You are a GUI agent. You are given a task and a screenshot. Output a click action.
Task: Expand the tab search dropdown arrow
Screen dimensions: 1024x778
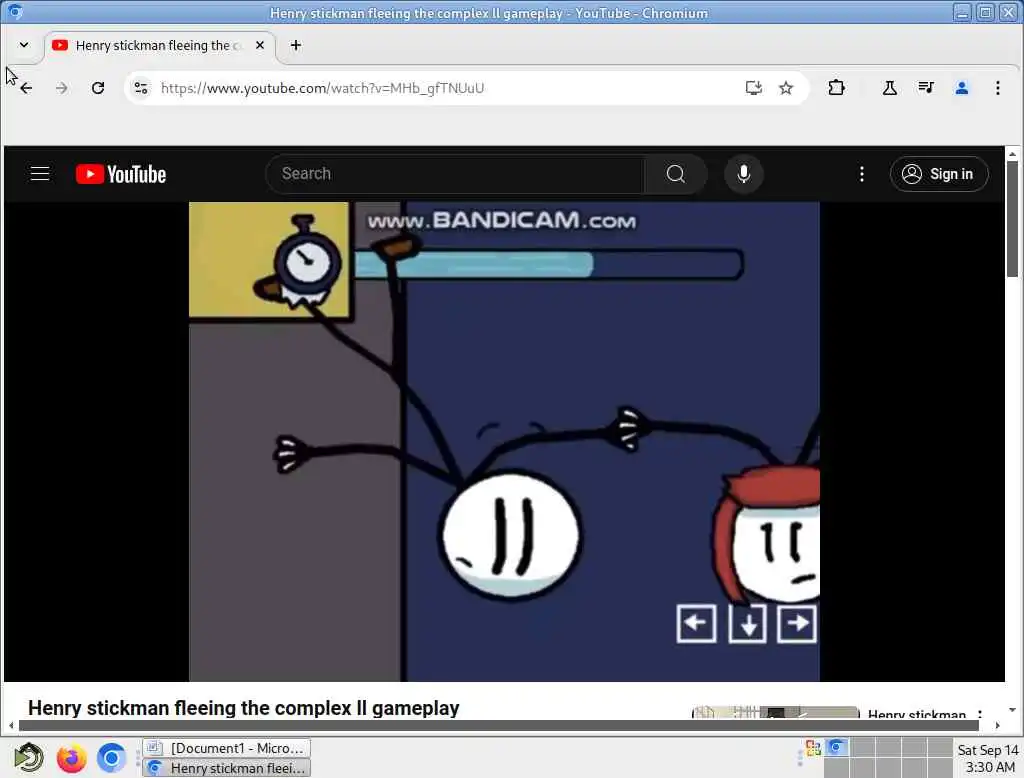[x=24, y=45]
